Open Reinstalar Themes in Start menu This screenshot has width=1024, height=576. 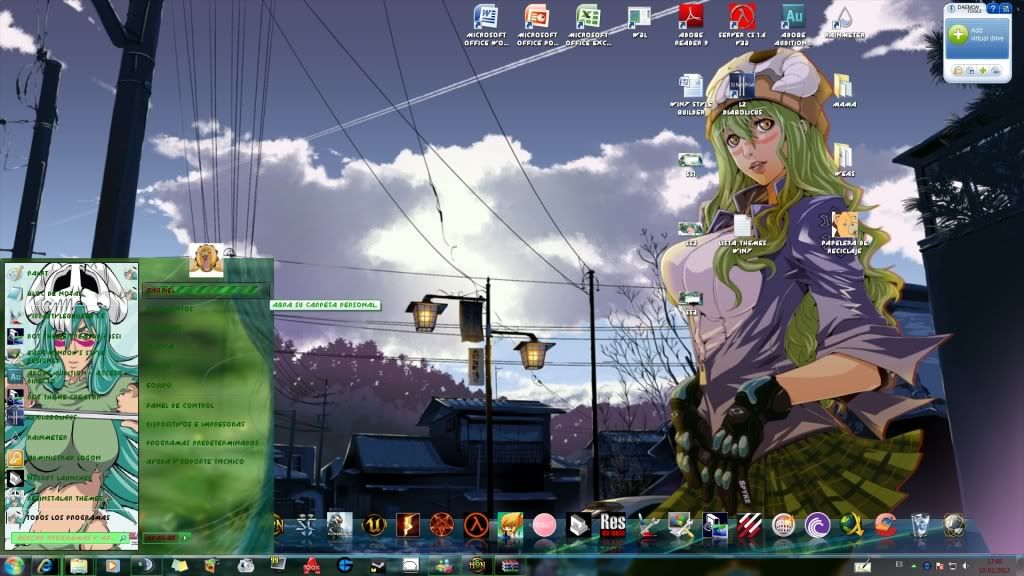[72, 498]
